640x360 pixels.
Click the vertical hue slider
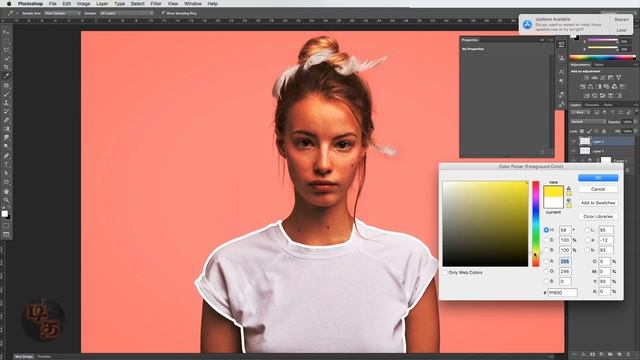[536, 224]
